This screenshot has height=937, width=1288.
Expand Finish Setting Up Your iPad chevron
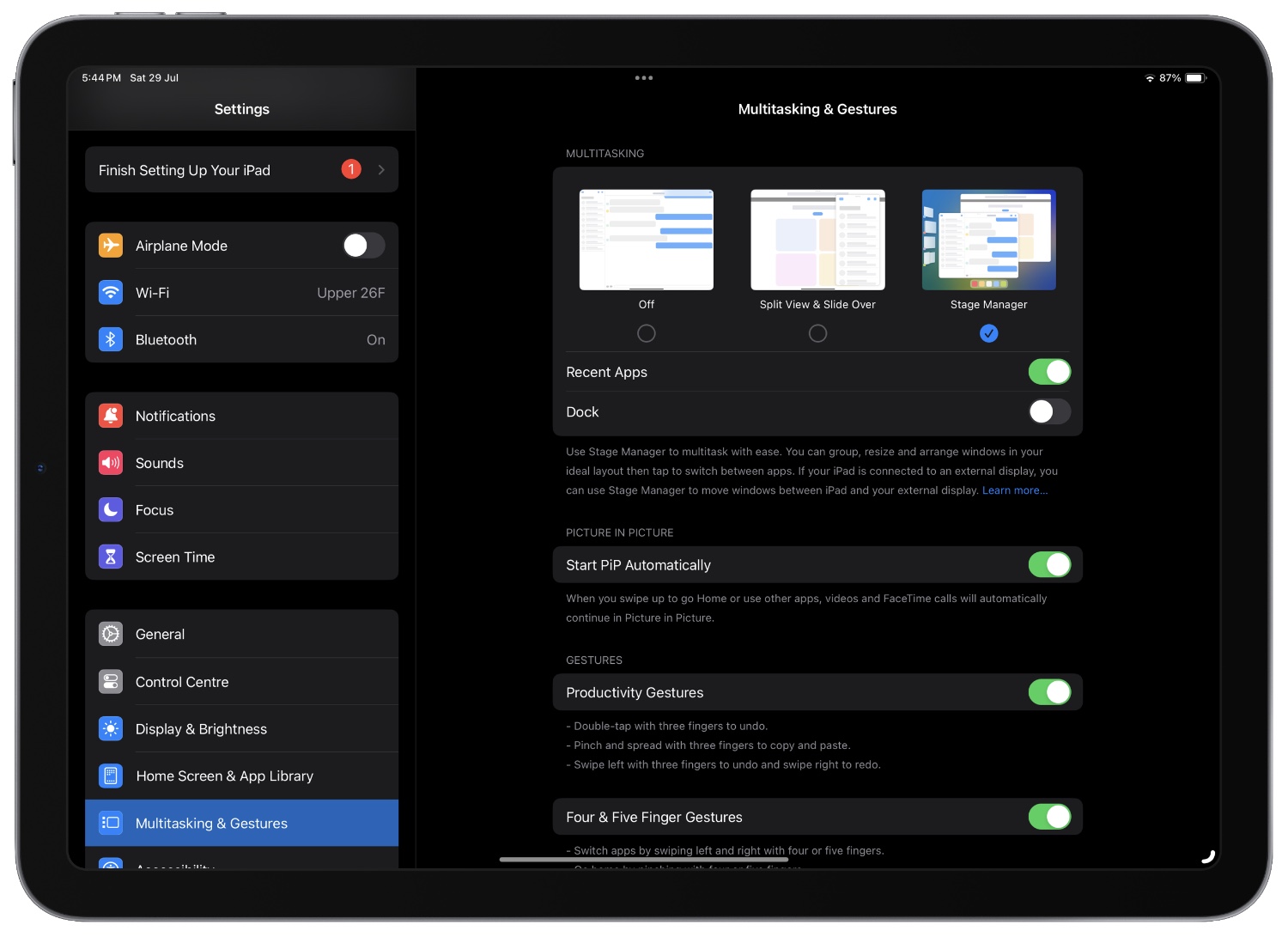point(381,169)
